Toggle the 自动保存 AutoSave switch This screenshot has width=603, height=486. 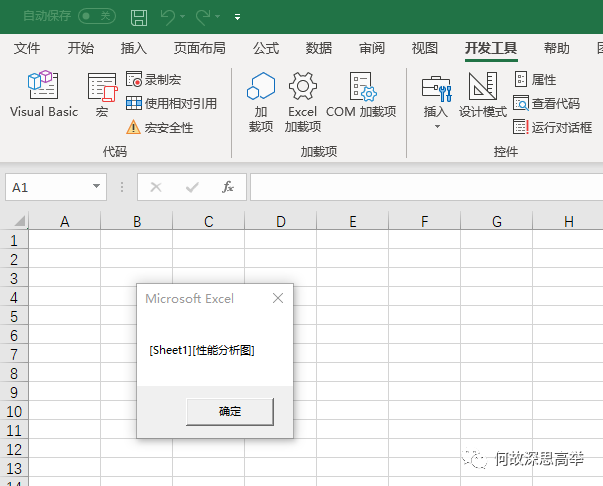click(97, 16)
